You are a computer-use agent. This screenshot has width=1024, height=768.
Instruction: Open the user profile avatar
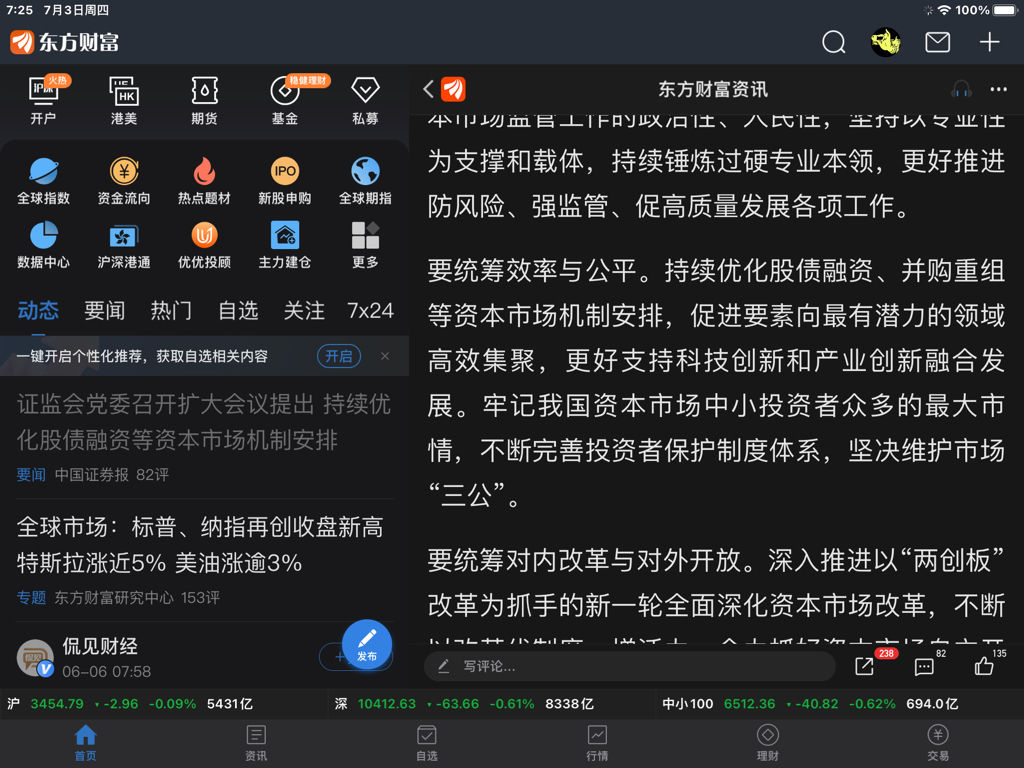(886, 42)
